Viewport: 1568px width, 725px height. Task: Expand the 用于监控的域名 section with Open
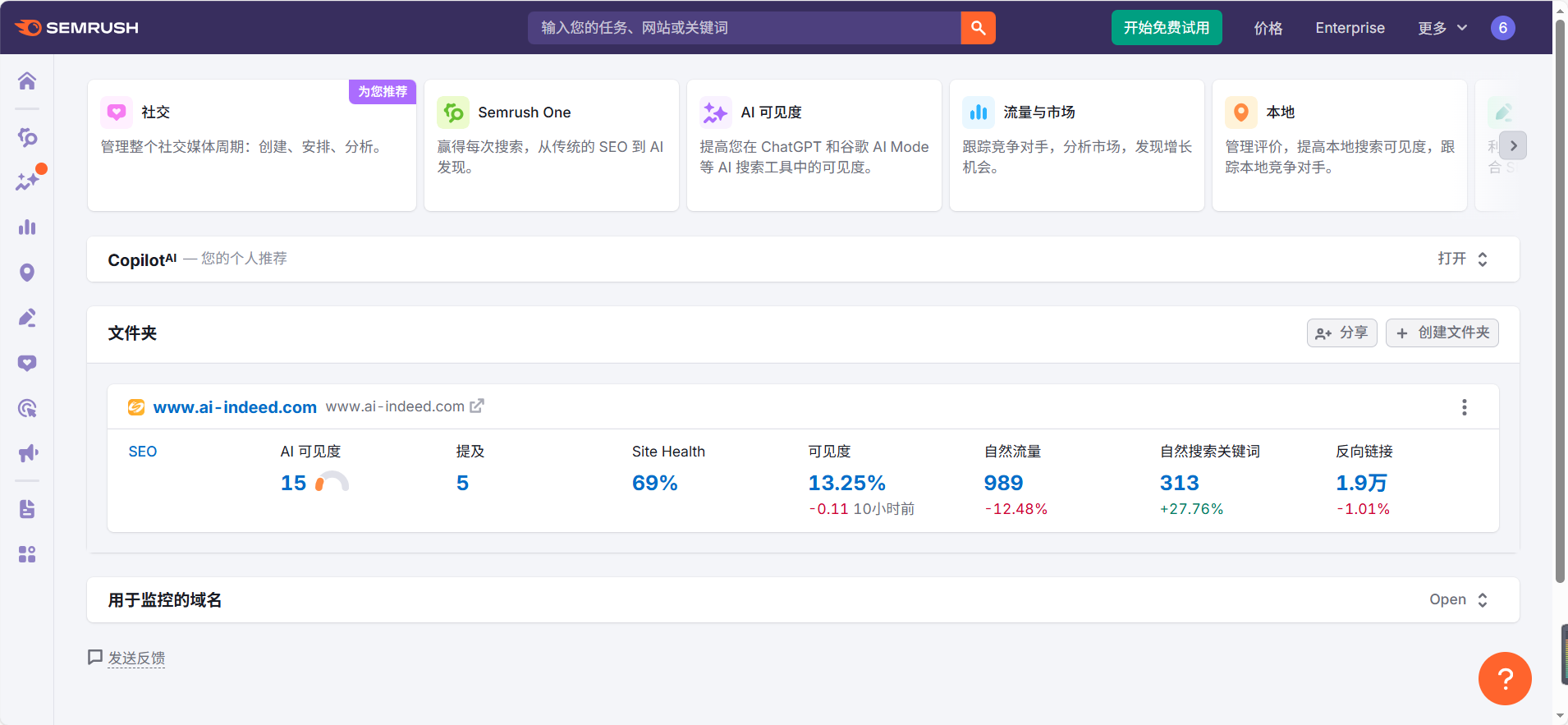(x=1458, y=600)
